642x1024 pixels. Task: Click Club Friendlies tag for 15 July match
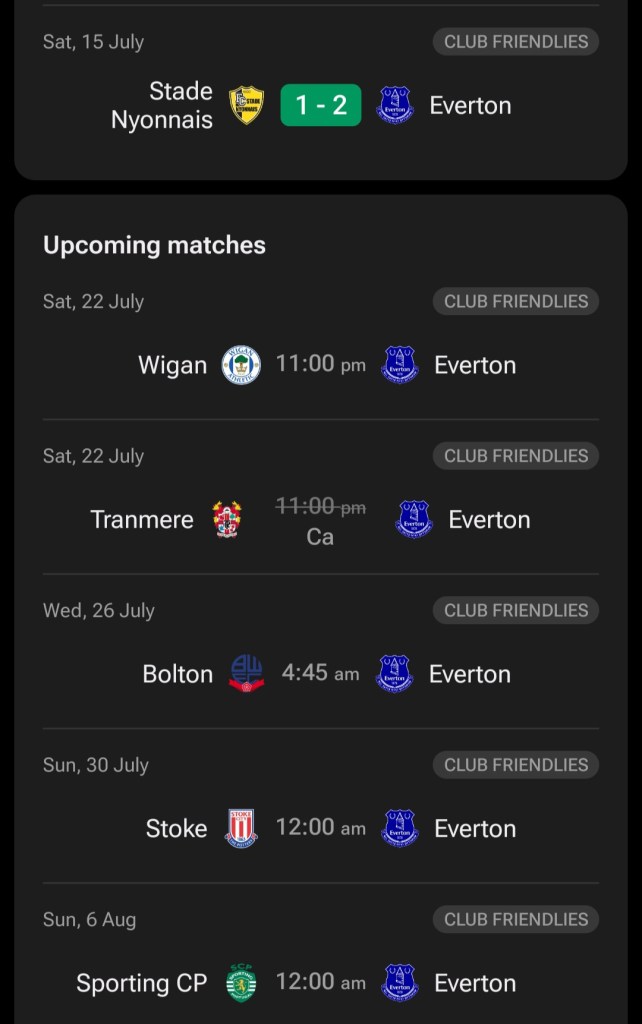(x=516, y=42)
